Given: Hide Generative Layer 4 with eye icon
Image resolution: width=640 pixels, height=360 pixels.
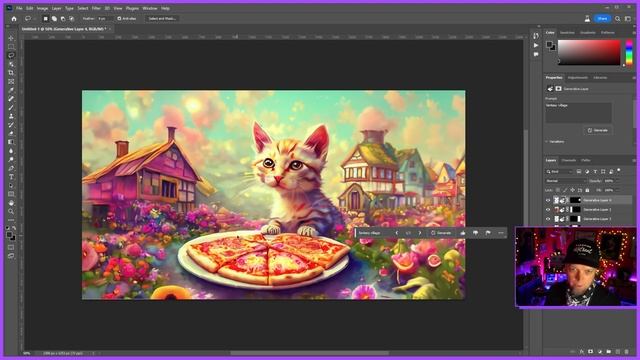Looking at the screenshot, I should tap(548, 200).
